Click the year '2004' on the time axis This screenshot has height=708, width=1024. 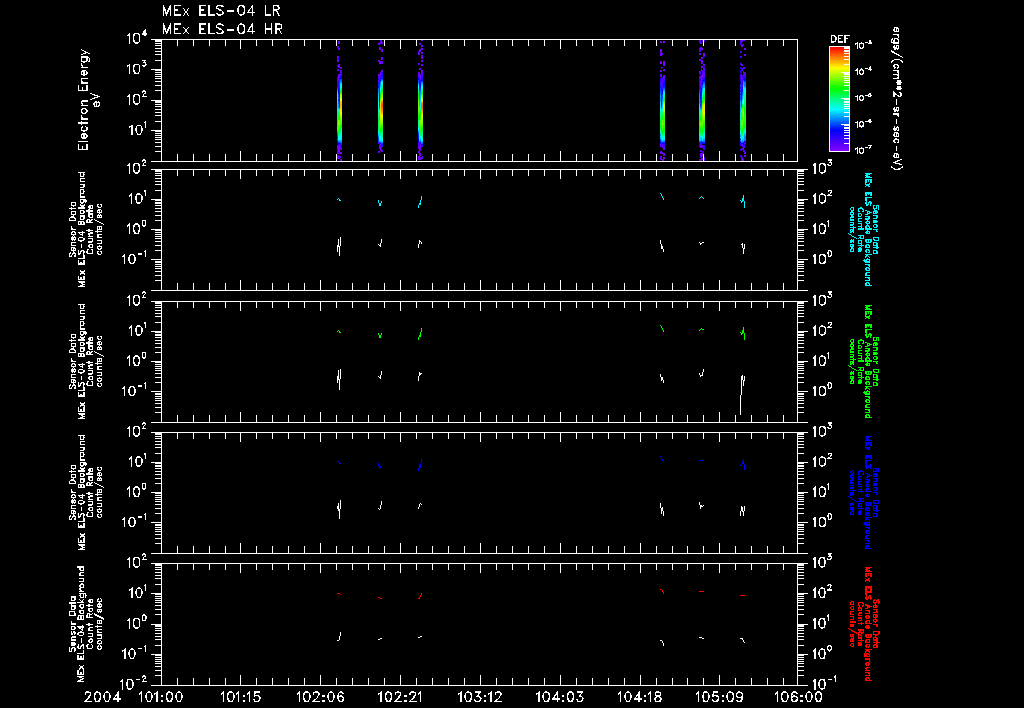103,697
